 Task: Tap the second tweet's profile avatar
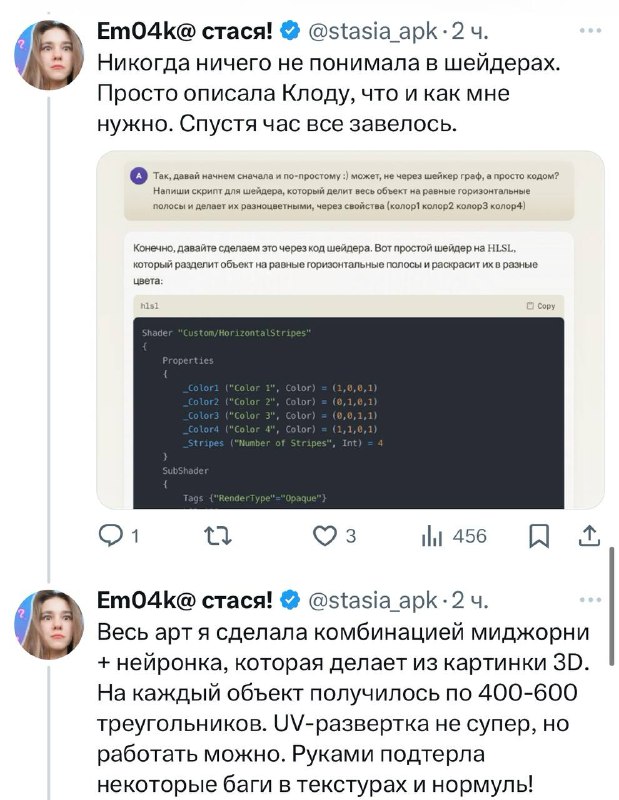47,624
